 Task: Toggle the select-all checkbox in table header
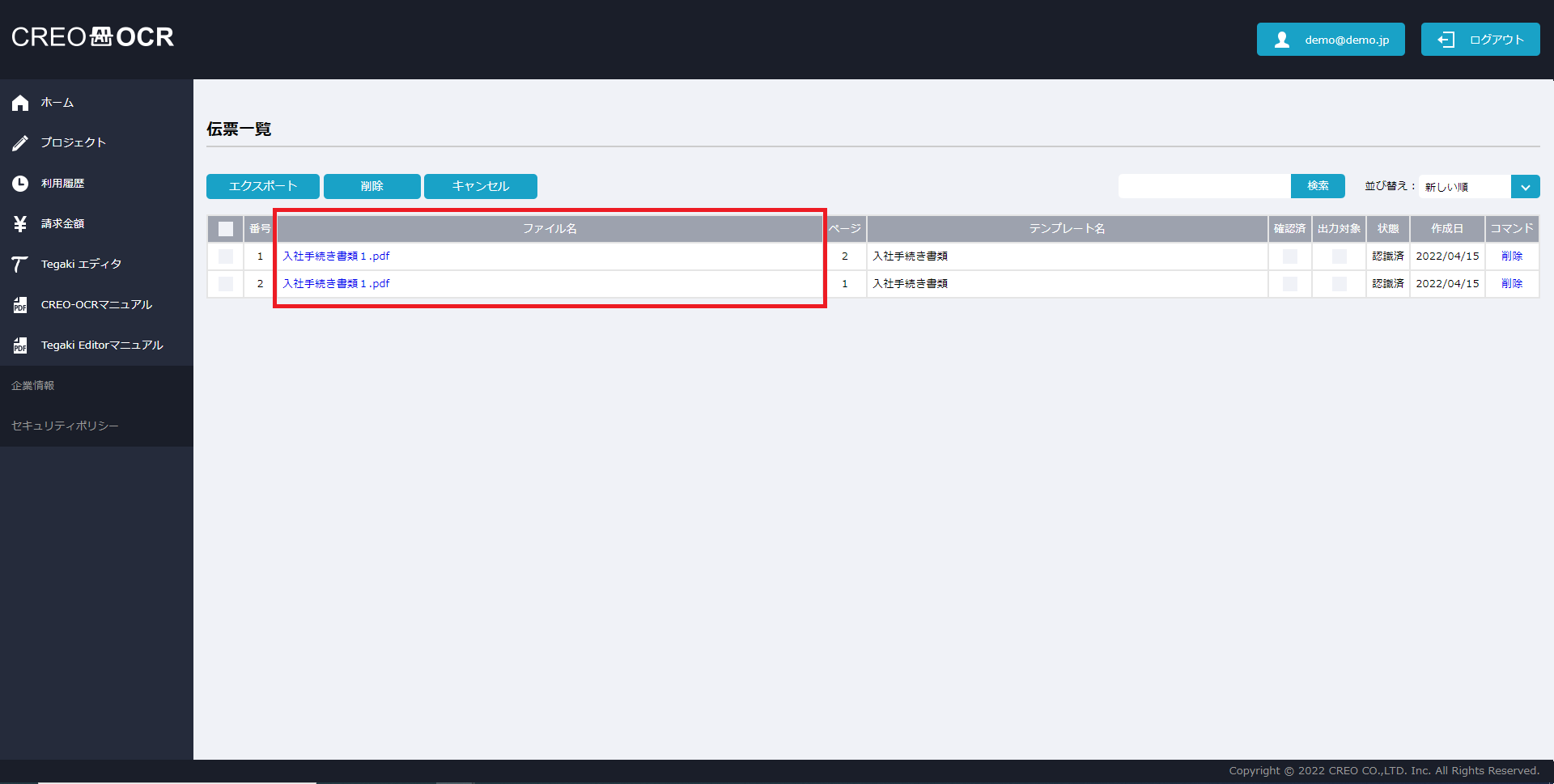pyautogui.click(x=226, y=229)
